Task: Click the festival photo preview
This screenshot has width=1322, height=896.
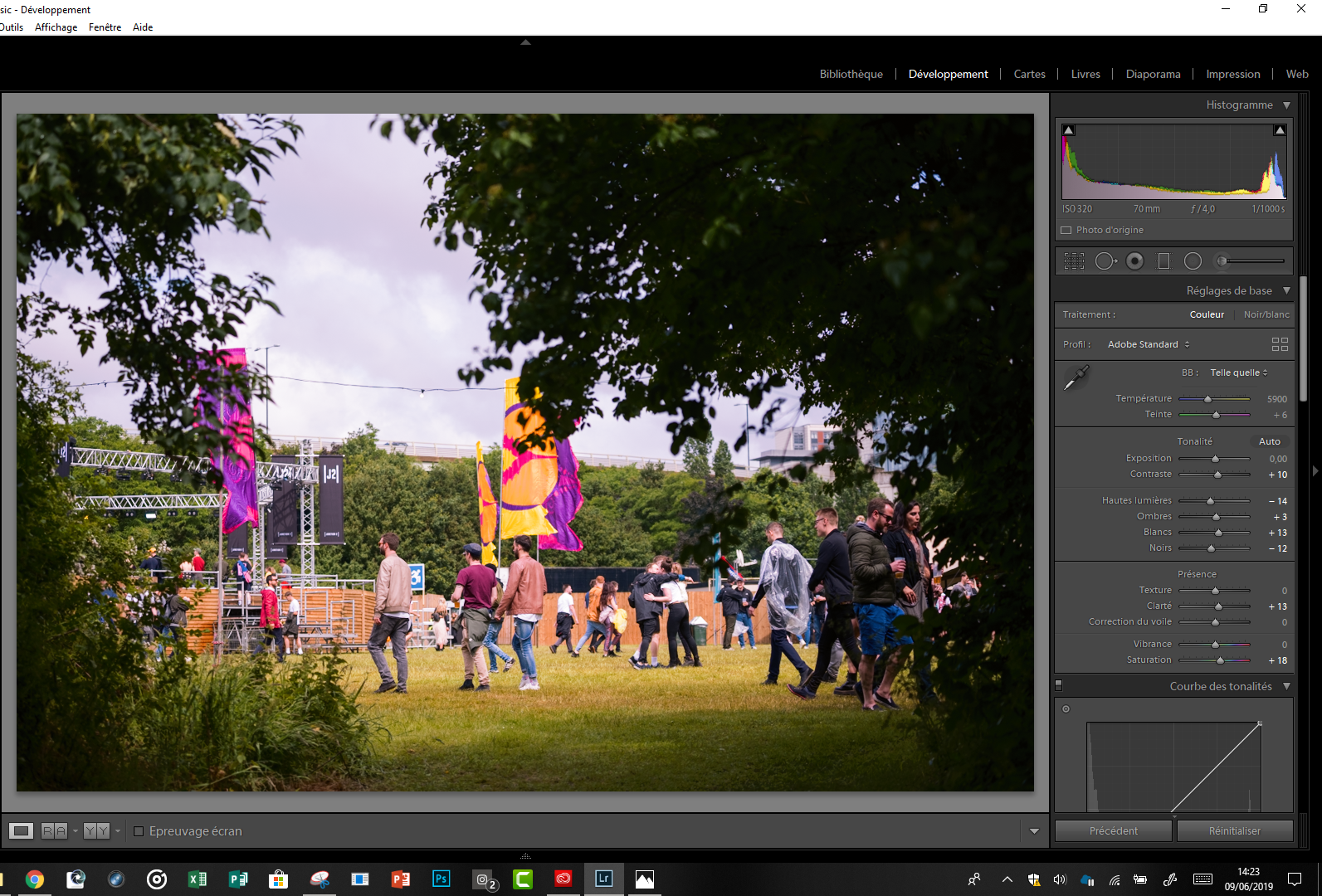Action: (525, 452)
